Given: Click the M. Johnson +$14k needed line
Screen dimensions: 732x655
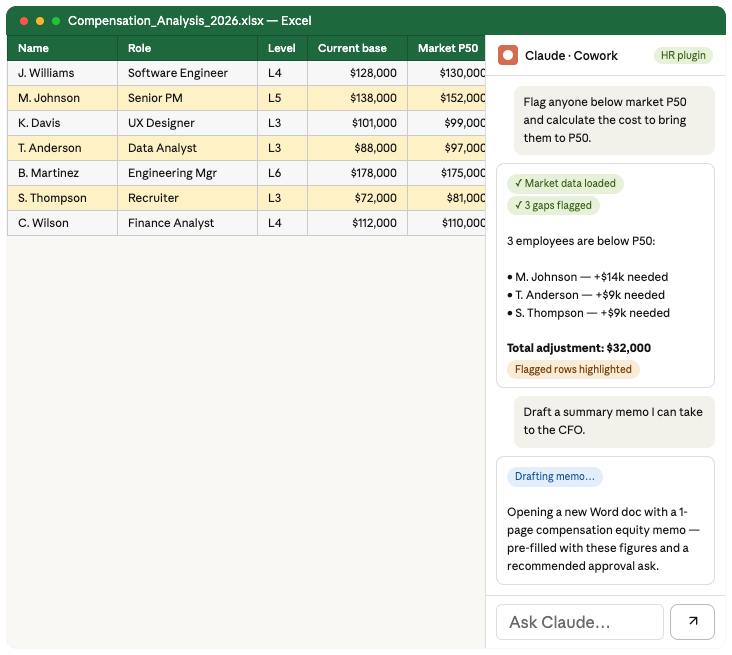Looking at the screenshot, I should click(x=588, y=277).
